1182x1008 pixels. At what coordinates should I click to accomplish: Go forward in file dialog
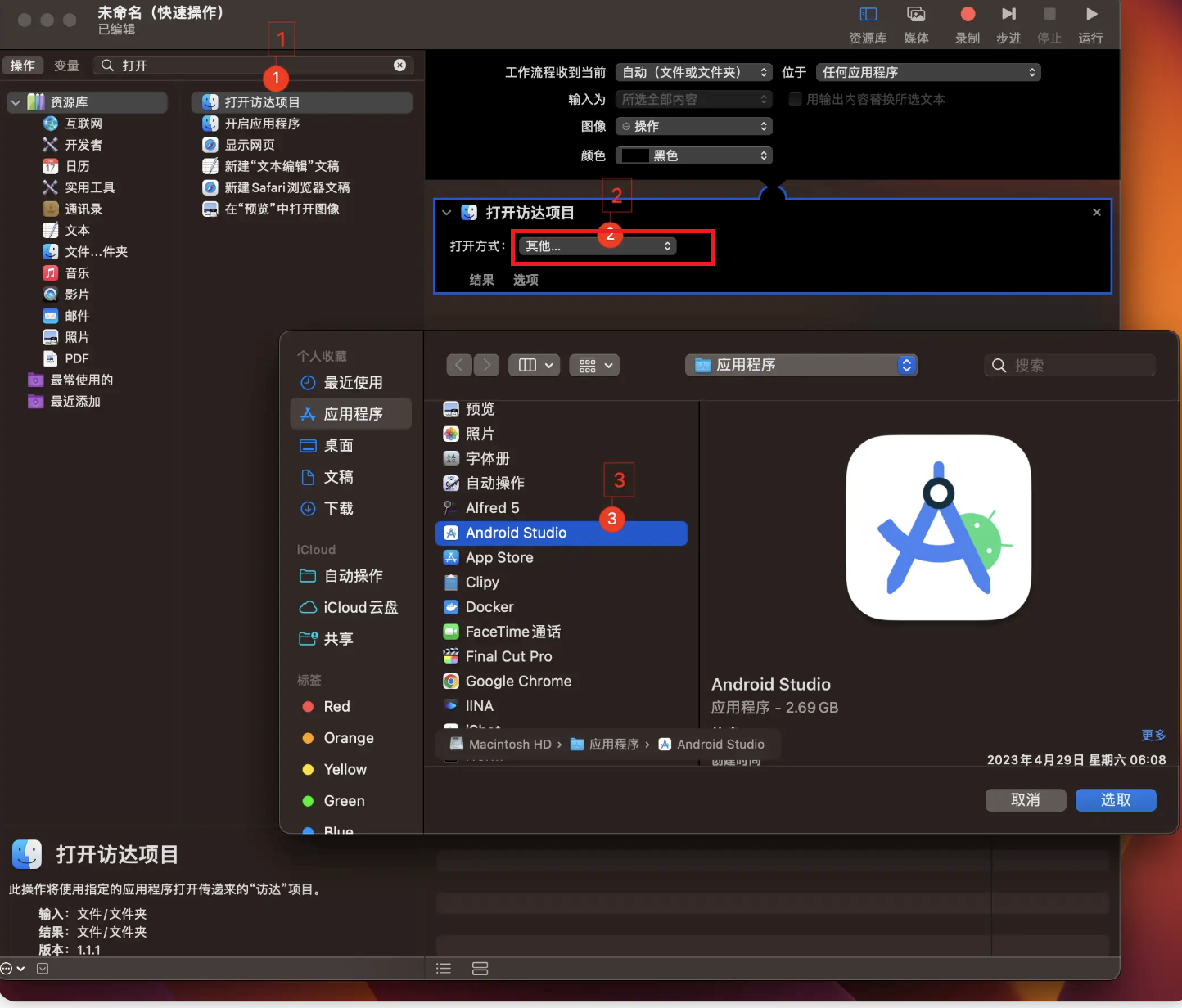[x=486, y=365]
